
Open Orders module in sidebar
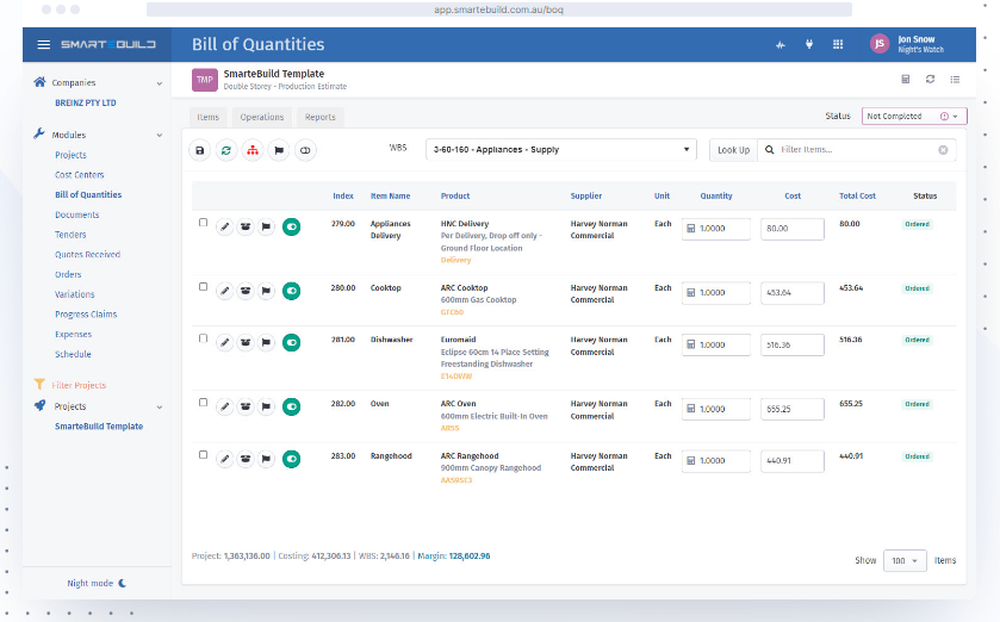click(68, 274)
